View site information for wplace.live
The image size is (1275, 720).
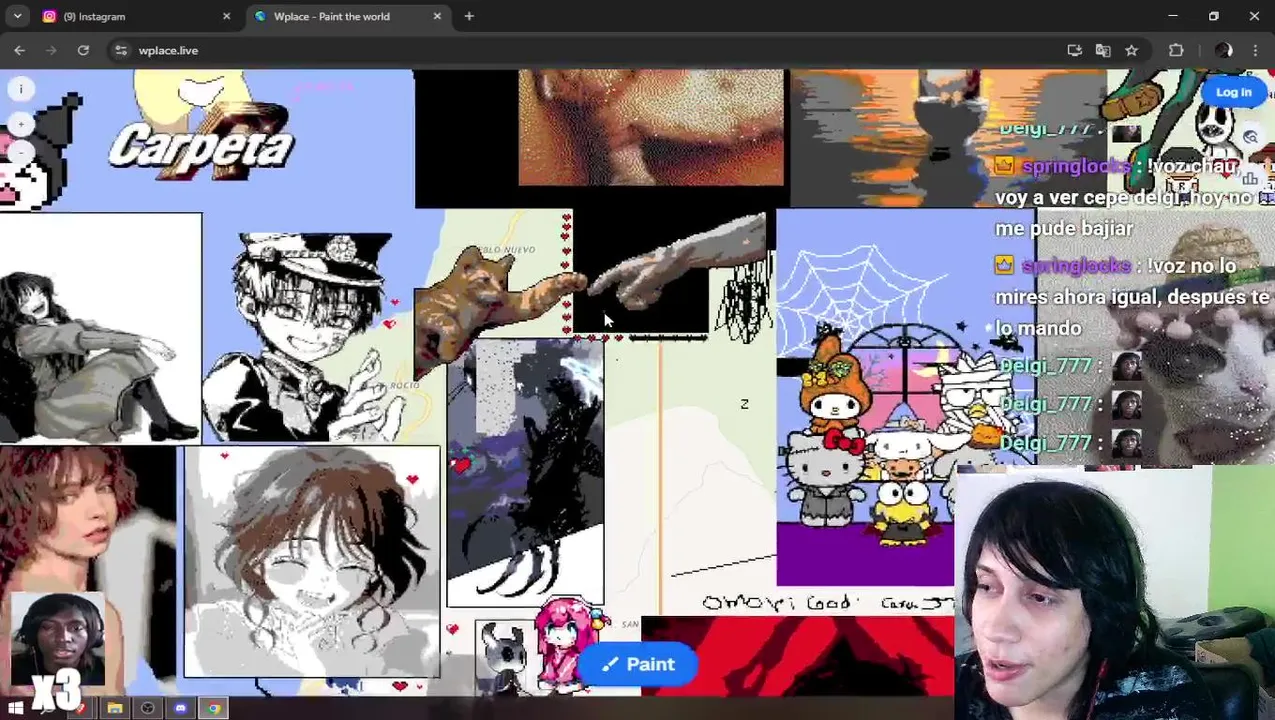pos(121,50)
